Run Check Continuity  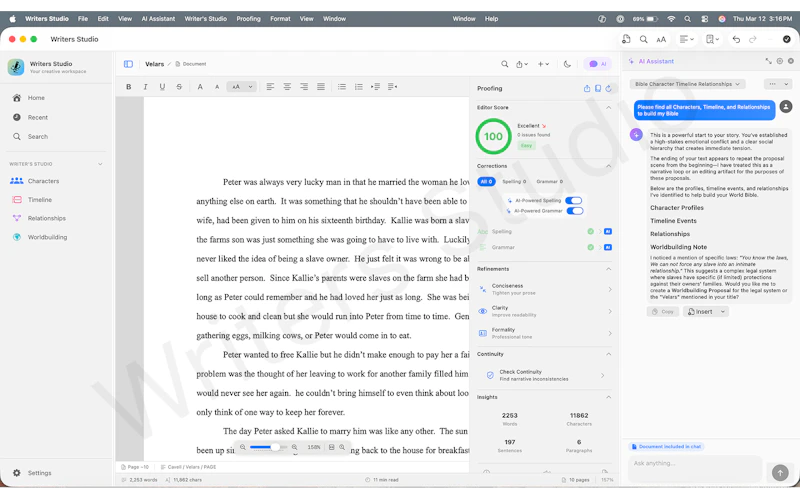point(544,376)
